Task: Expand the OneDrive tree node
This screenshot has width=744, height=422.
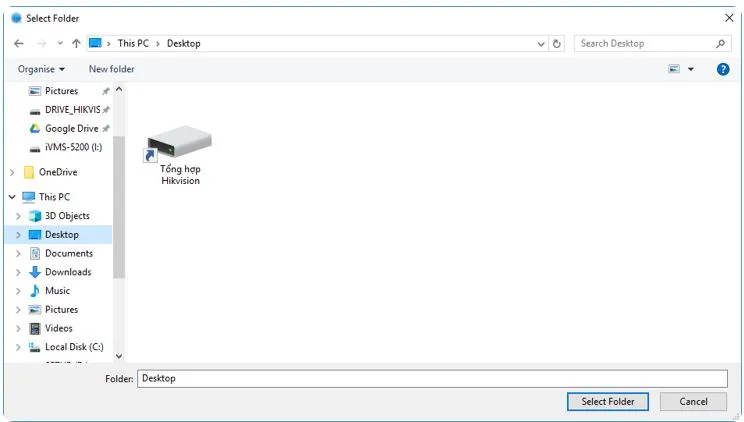Action: (12, 172)
